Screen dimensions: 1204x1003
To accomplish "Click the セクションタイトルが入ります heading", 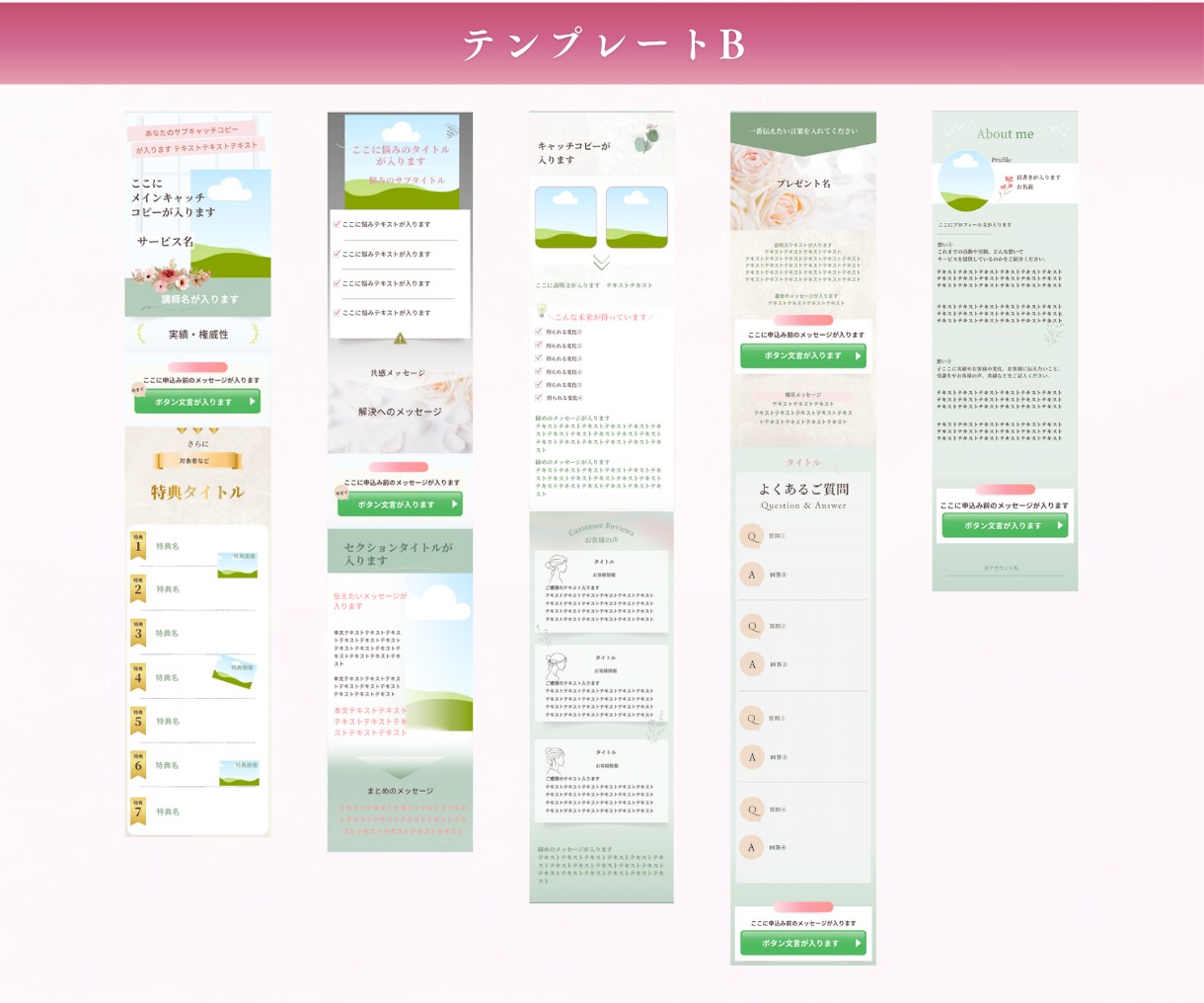I will (x=398, y=553).
